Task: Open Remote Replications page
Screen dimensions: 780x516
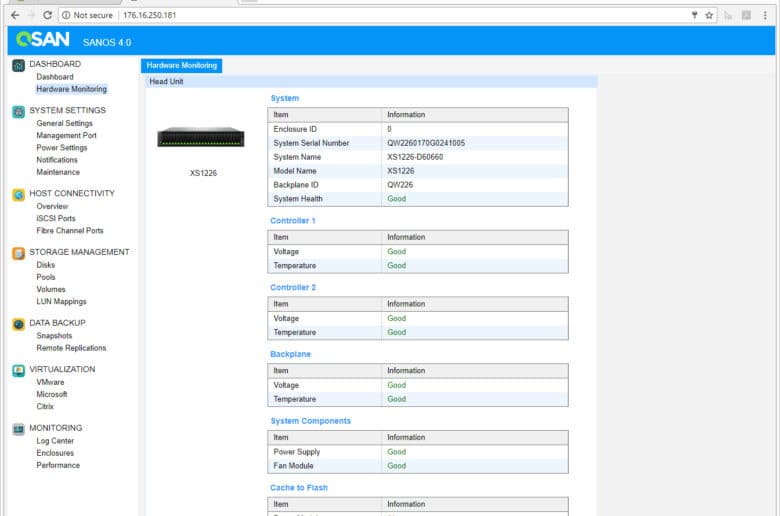Action: 71,348
